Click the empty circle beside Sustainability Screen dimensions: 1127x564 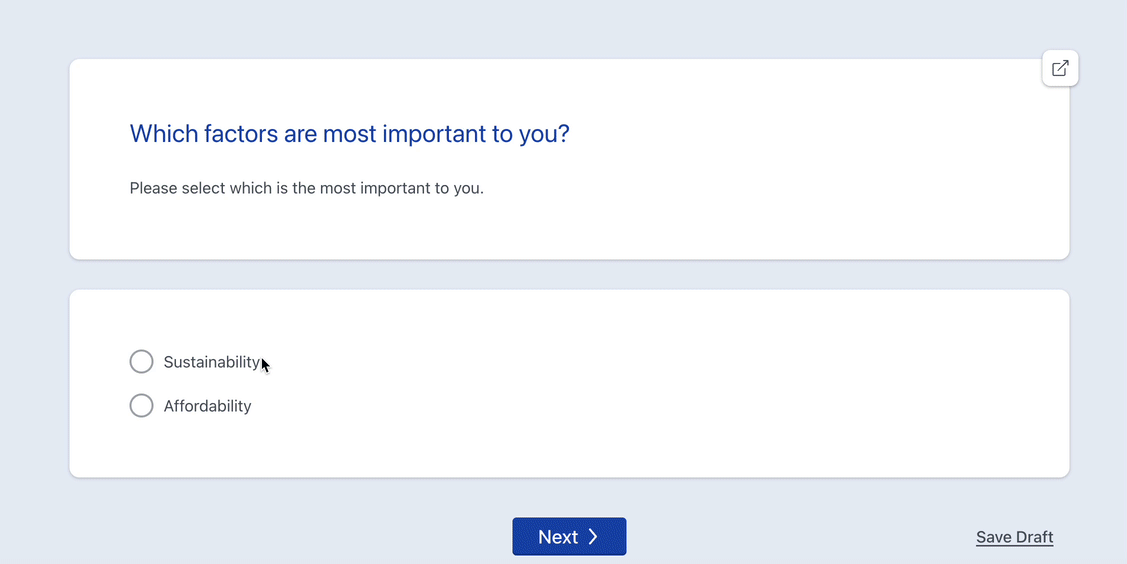click(x=142, y=361)
